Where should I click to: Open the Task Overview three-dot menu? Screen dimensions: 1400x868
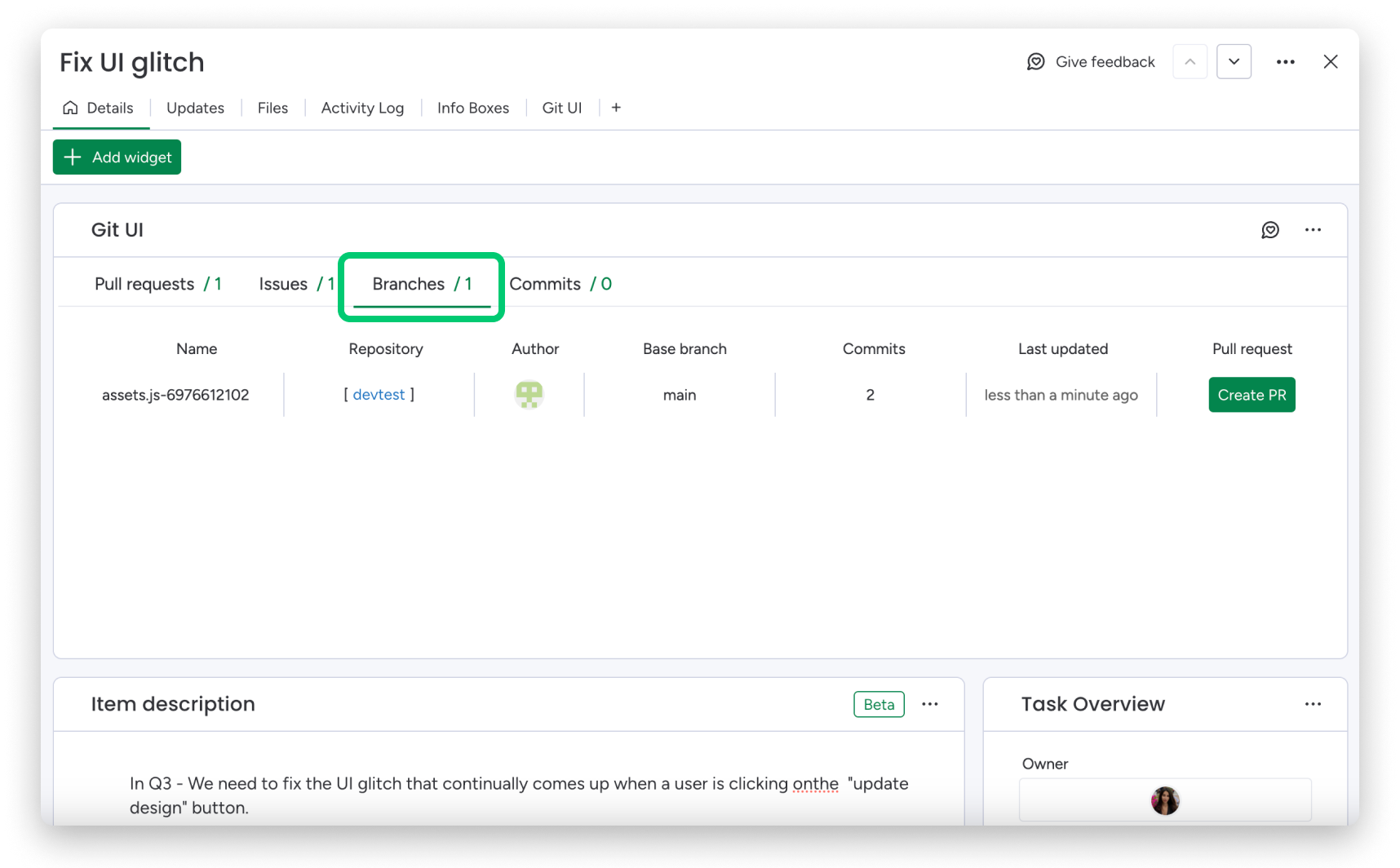pos(1314,704)
